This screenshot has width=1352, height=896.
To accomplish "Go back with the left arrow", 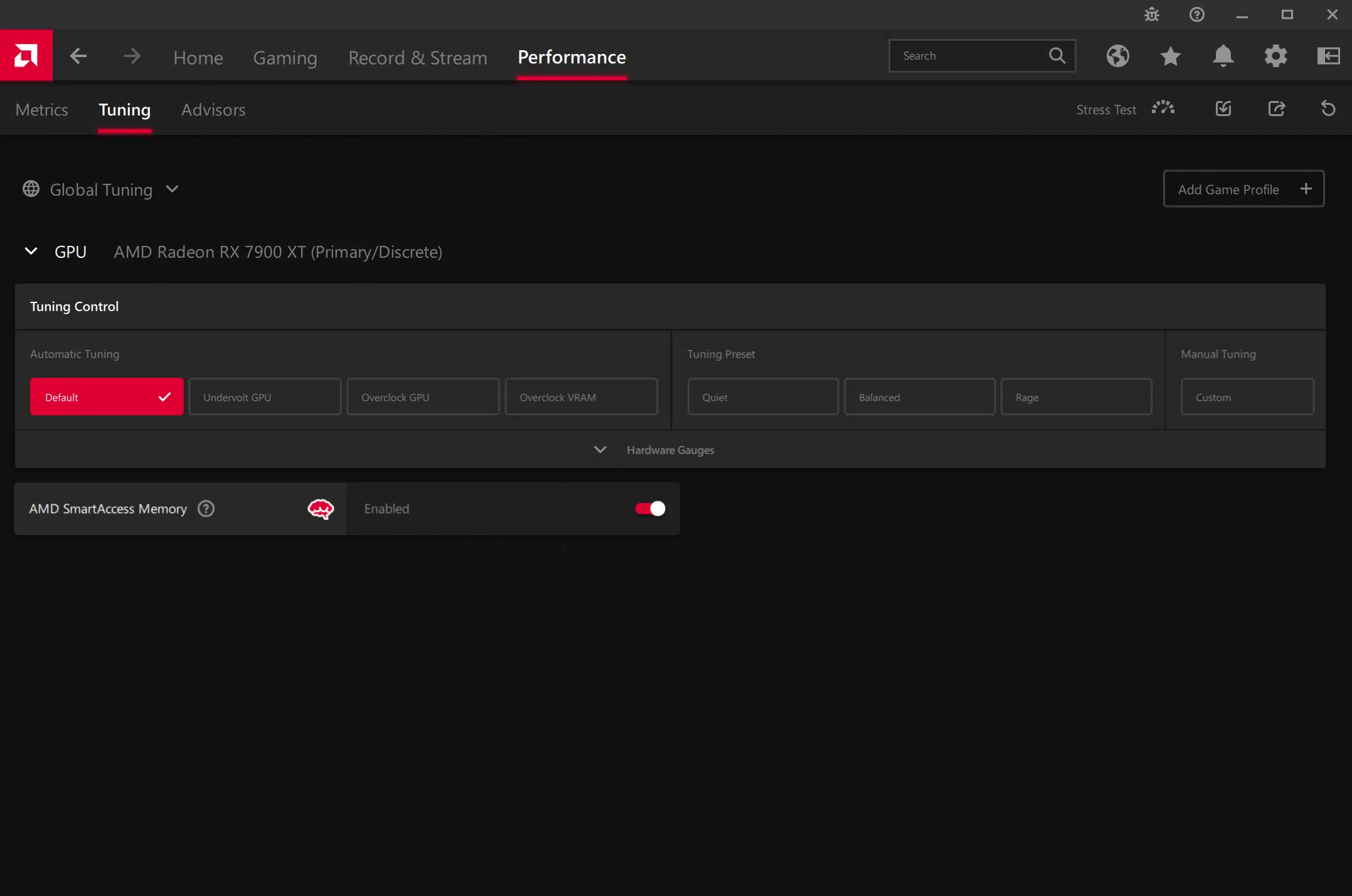I will tap(78, 56).
